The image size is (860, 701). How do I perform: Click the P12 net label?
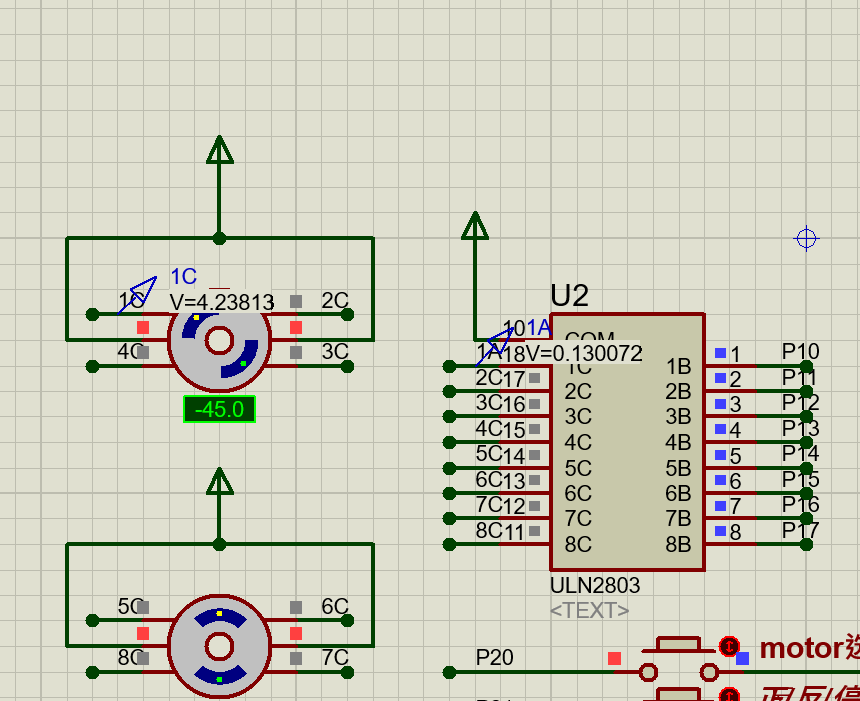pos(801,403)
